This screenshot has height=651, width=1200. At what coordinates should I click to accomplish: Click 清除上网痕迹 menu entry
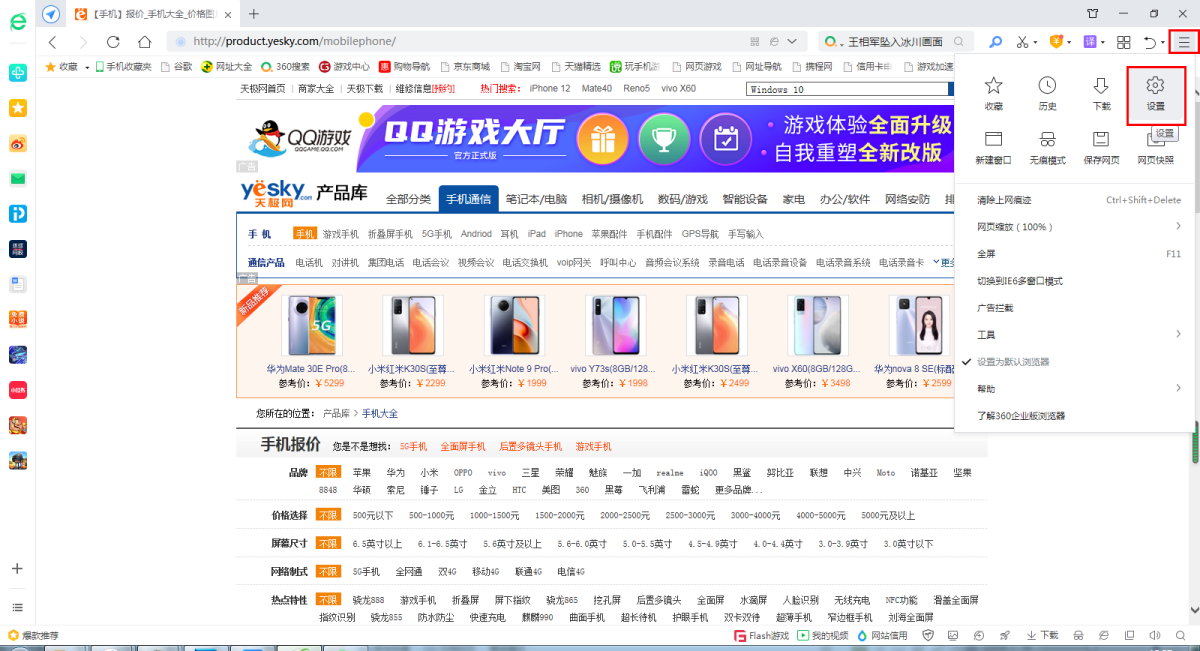point(1004,200)
